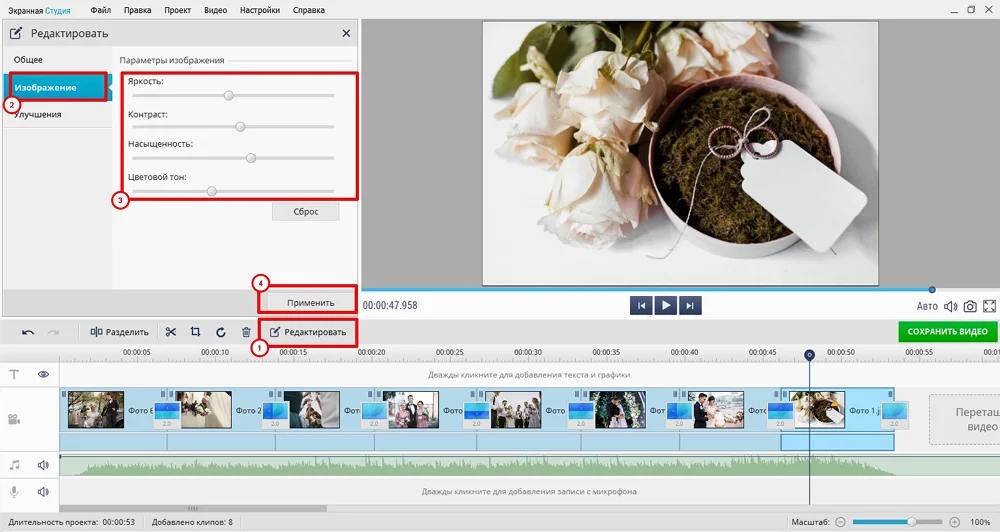
Task: Click the rotate clip icon
Action: point(221,332)
